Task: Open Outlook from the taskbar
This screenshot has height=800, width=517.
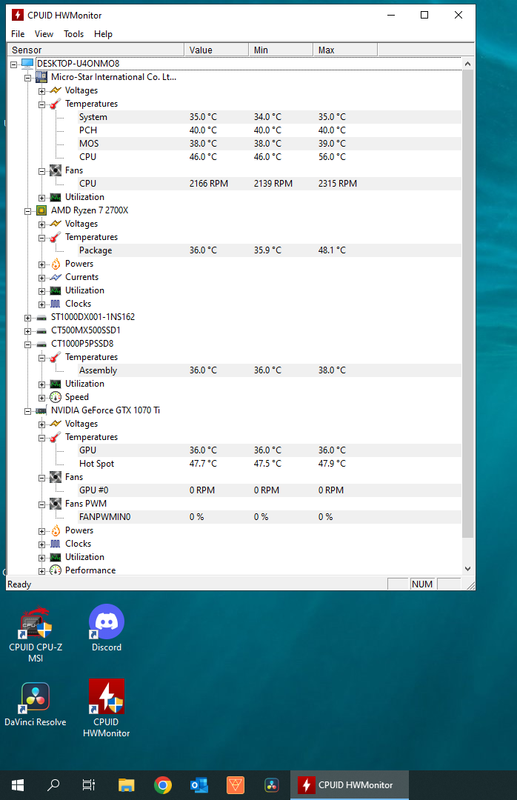Action: point(199,785)
